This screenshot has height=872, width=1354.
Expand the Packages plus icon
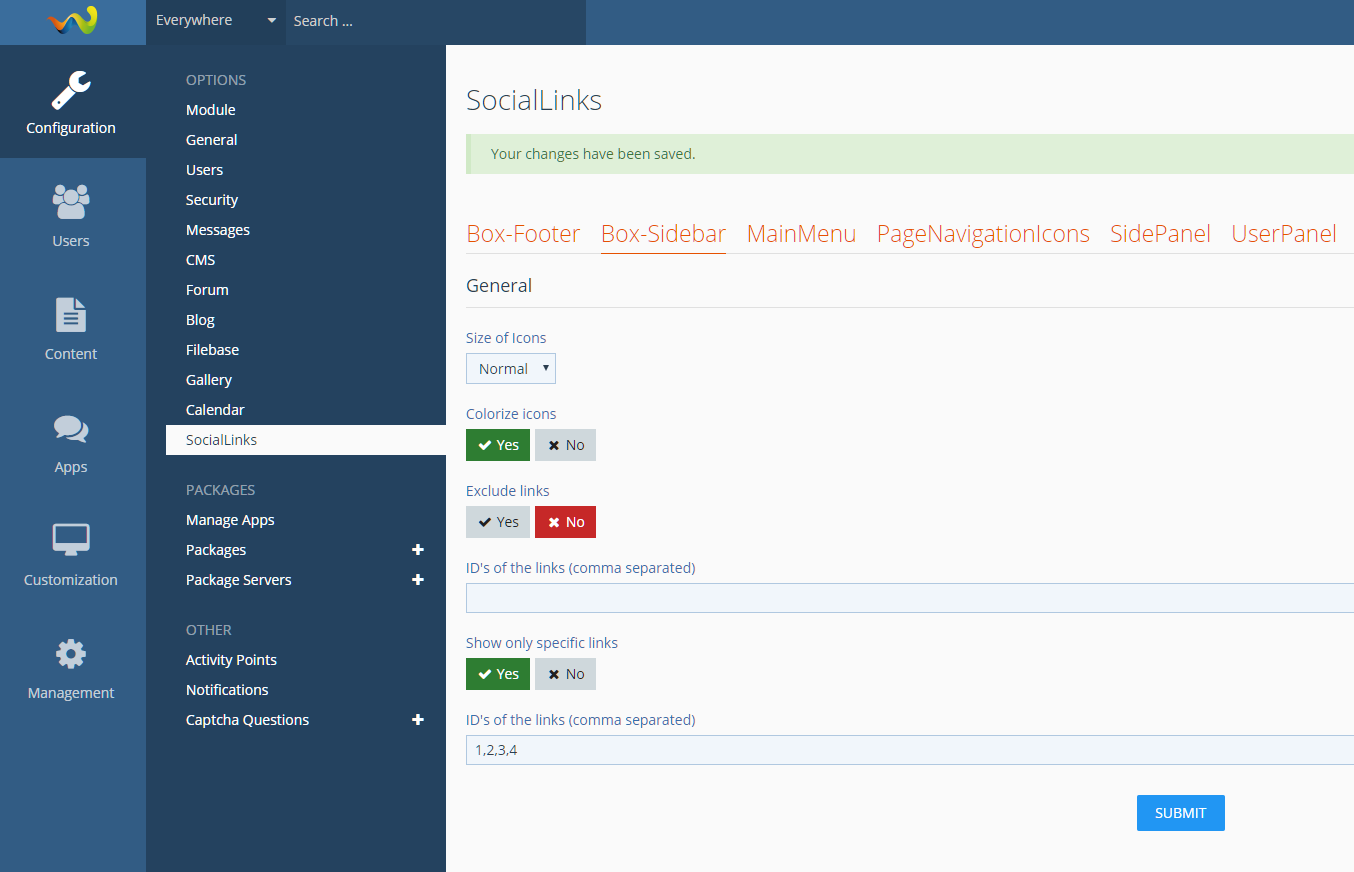418,550
